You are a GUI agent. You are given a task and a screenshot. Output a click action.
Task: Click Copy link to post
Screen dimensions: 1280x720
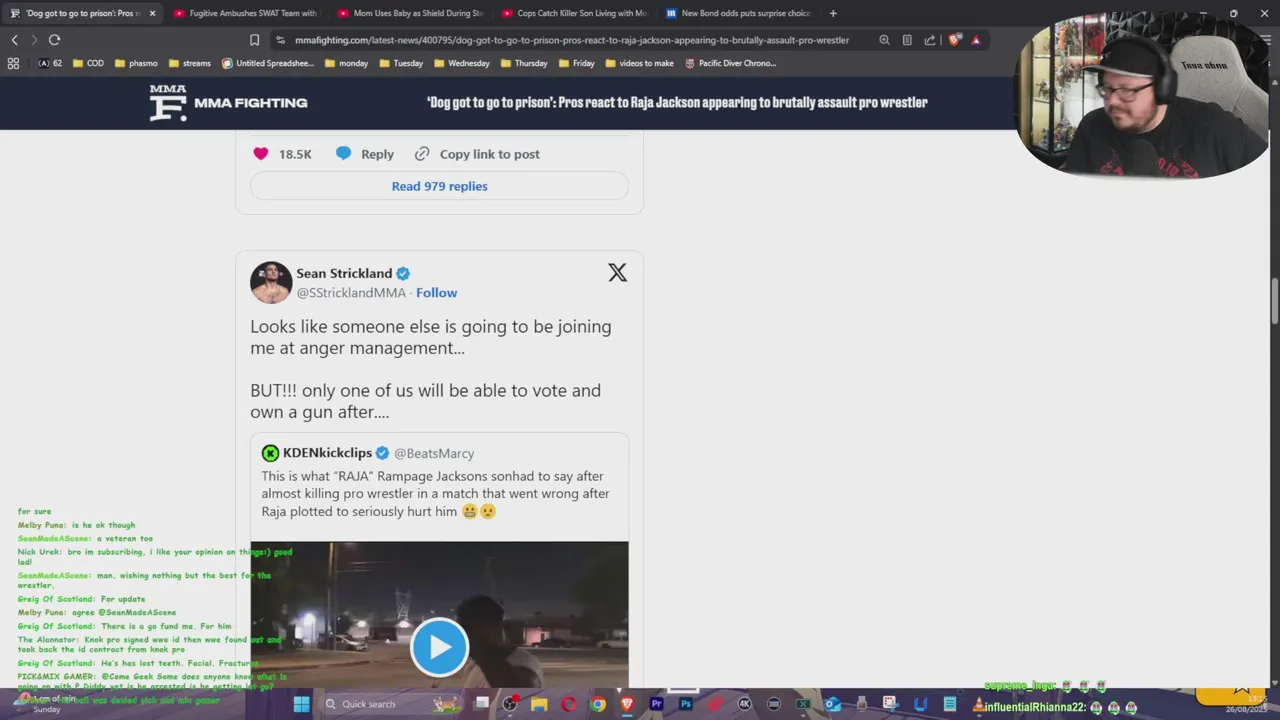(489, 154)
